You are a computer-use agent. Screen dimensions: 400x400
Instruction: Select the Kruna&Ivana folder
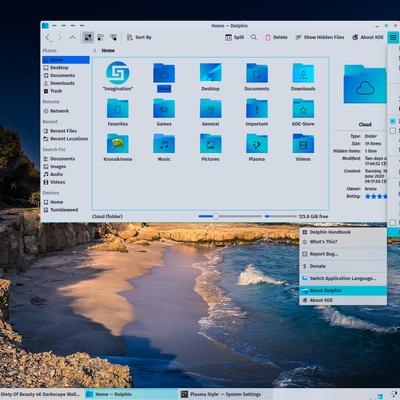(118, 144)
